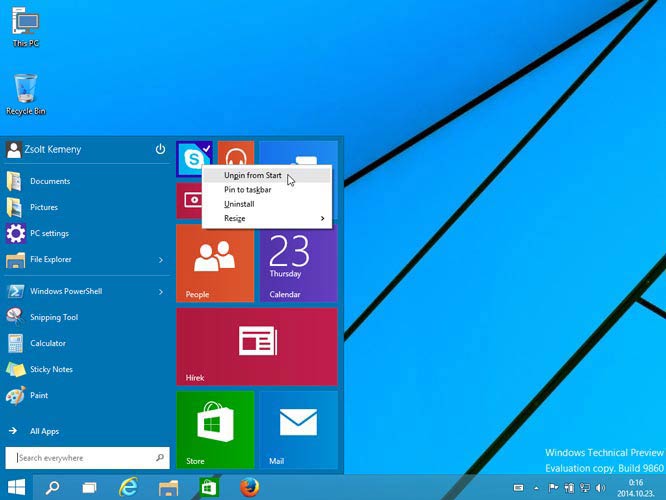Open volume speaker icon
666x500 pixels.
click(600, 488)
